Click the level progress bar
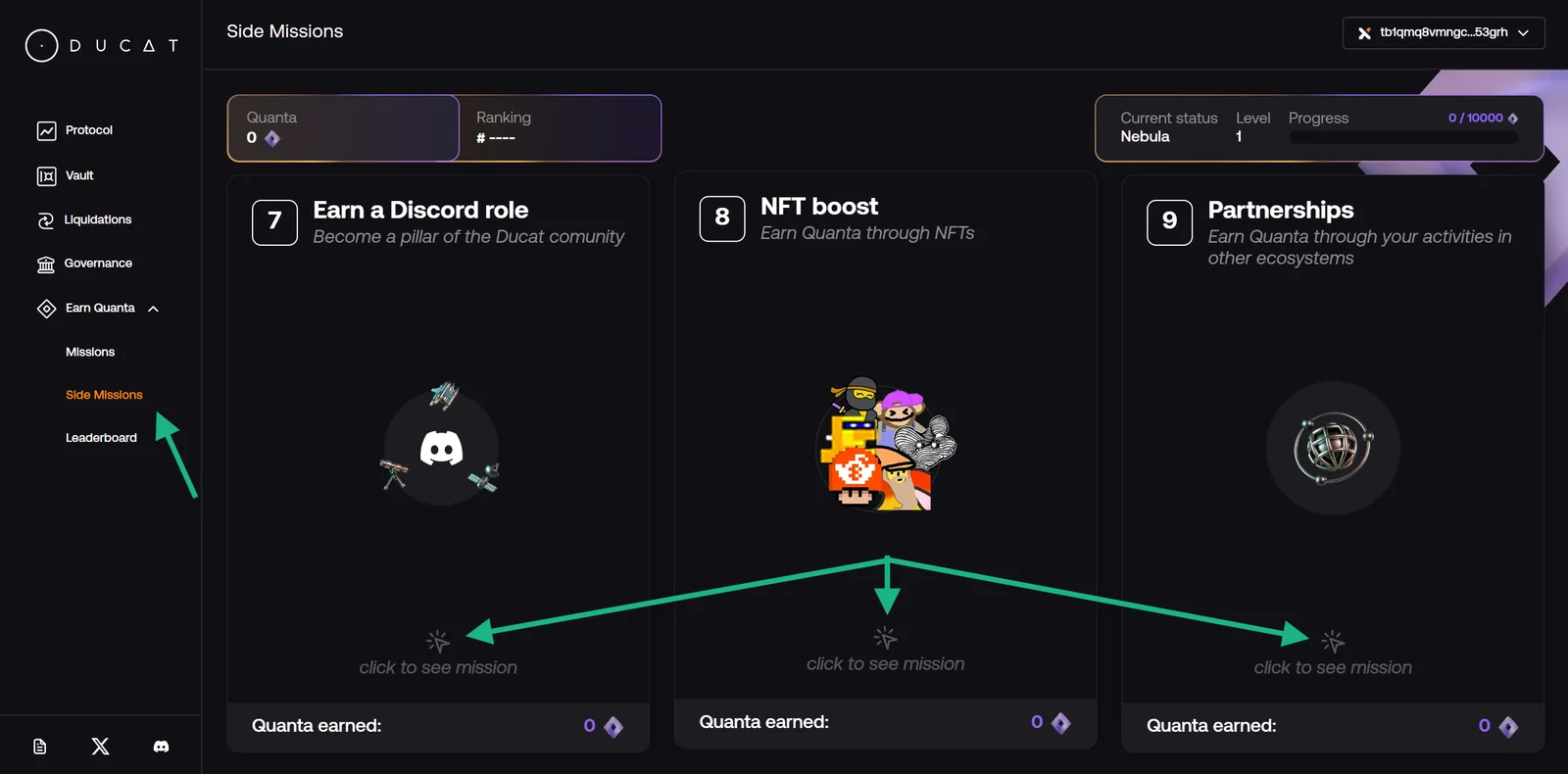 click(x=1403, y=138)
